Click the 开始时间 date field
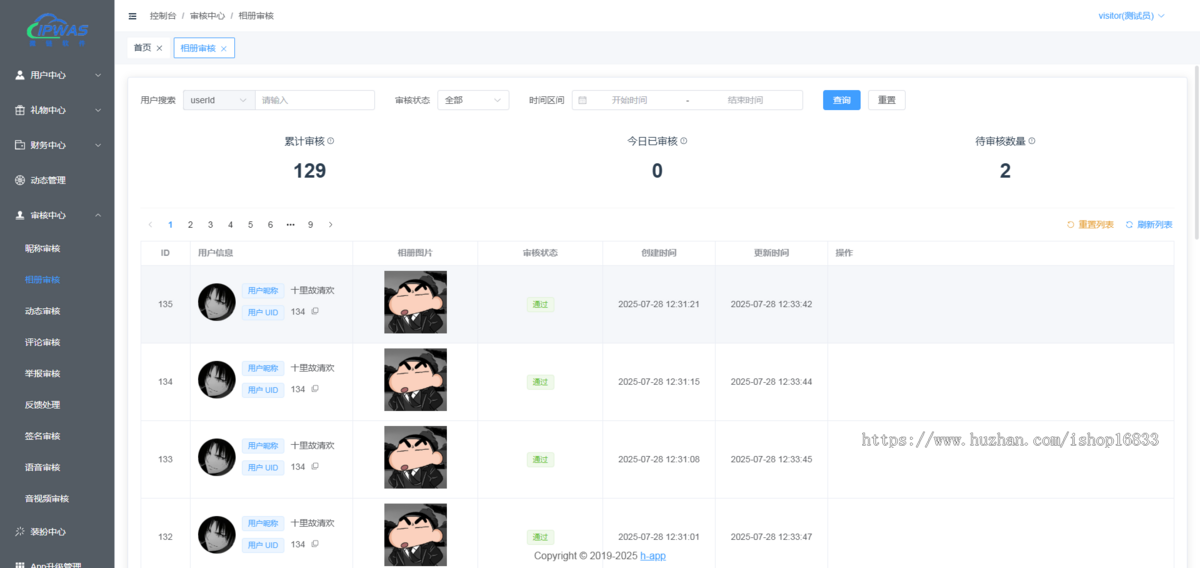This screenshot has width=1200, height=568. (630, 100)
